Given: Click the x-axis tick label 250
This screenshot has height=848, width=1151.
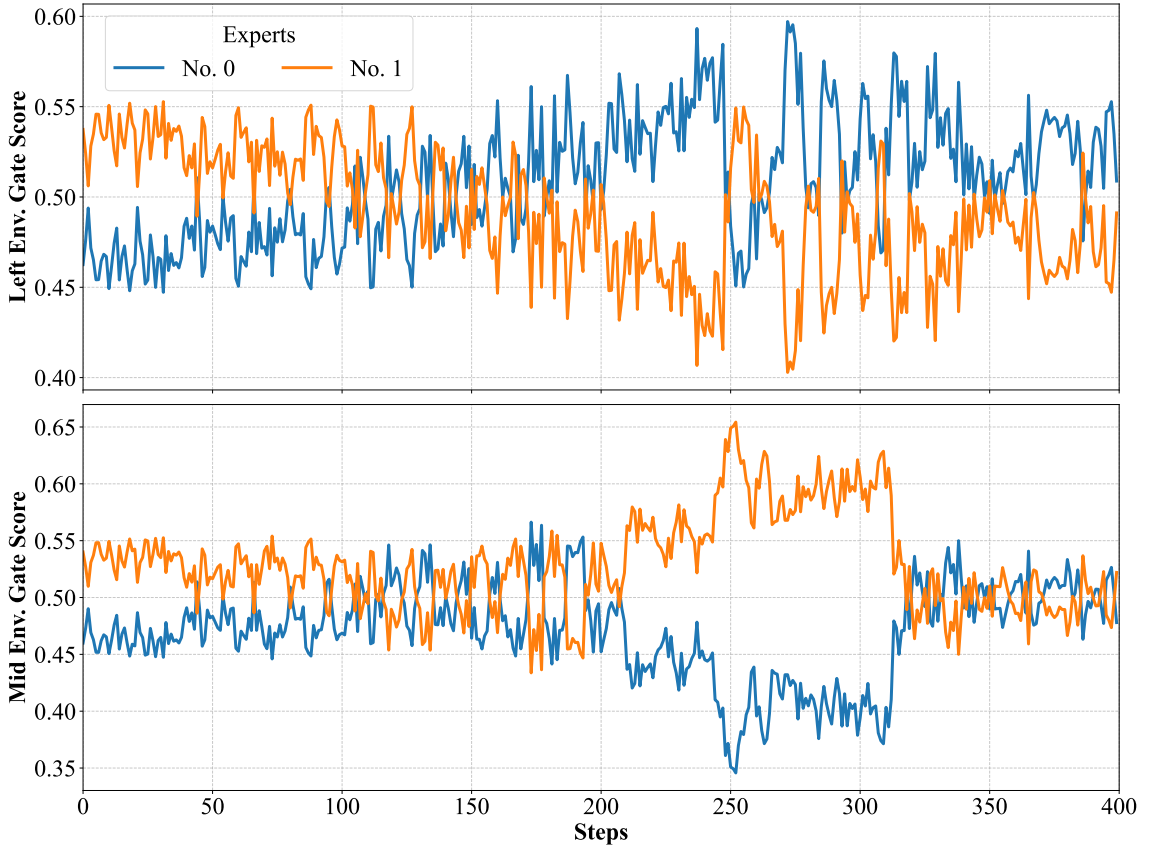Looking at the screenshot, I should (730, 806).
